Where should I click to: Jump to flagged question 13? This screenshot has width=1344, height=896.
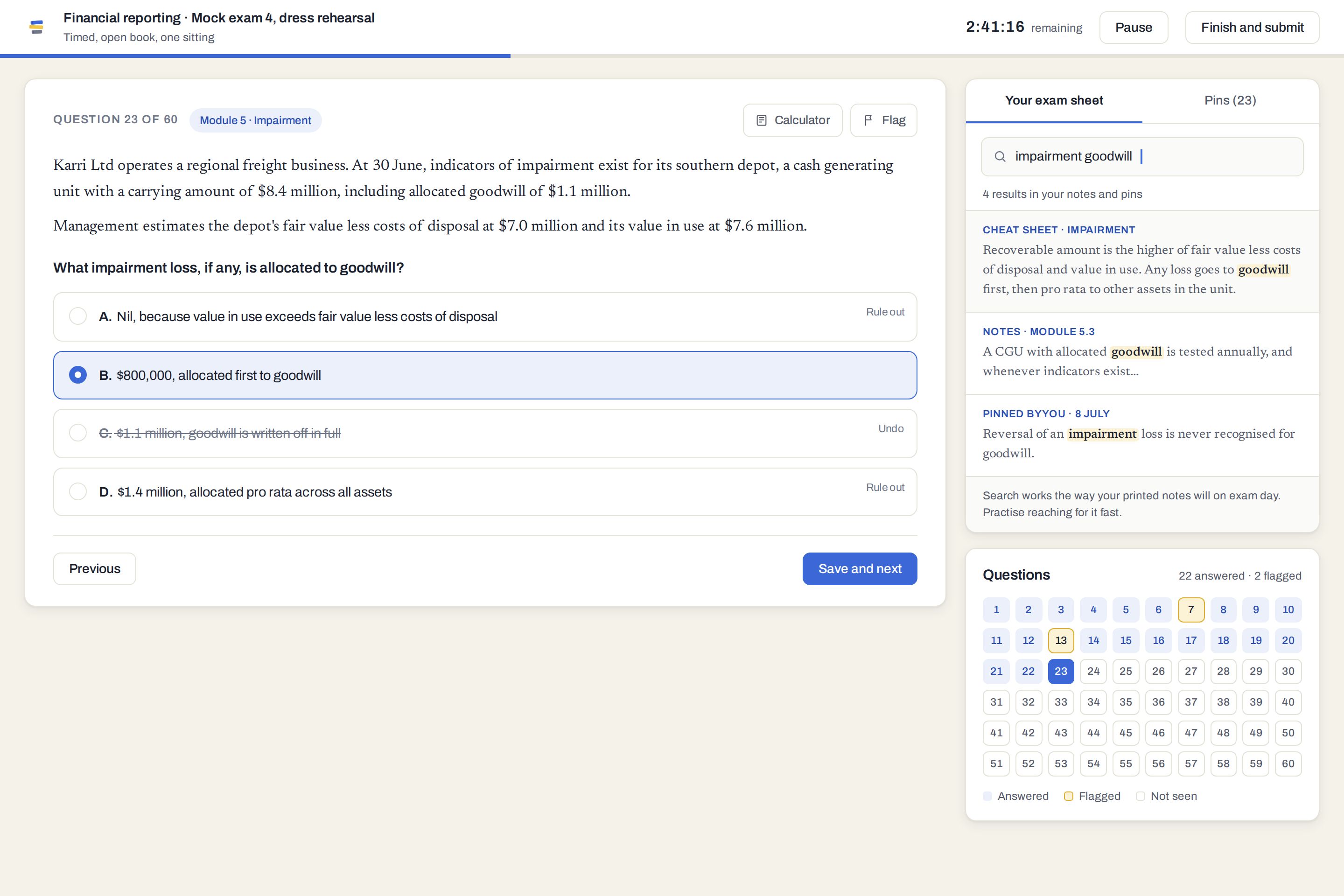(x=1061, y=641)
